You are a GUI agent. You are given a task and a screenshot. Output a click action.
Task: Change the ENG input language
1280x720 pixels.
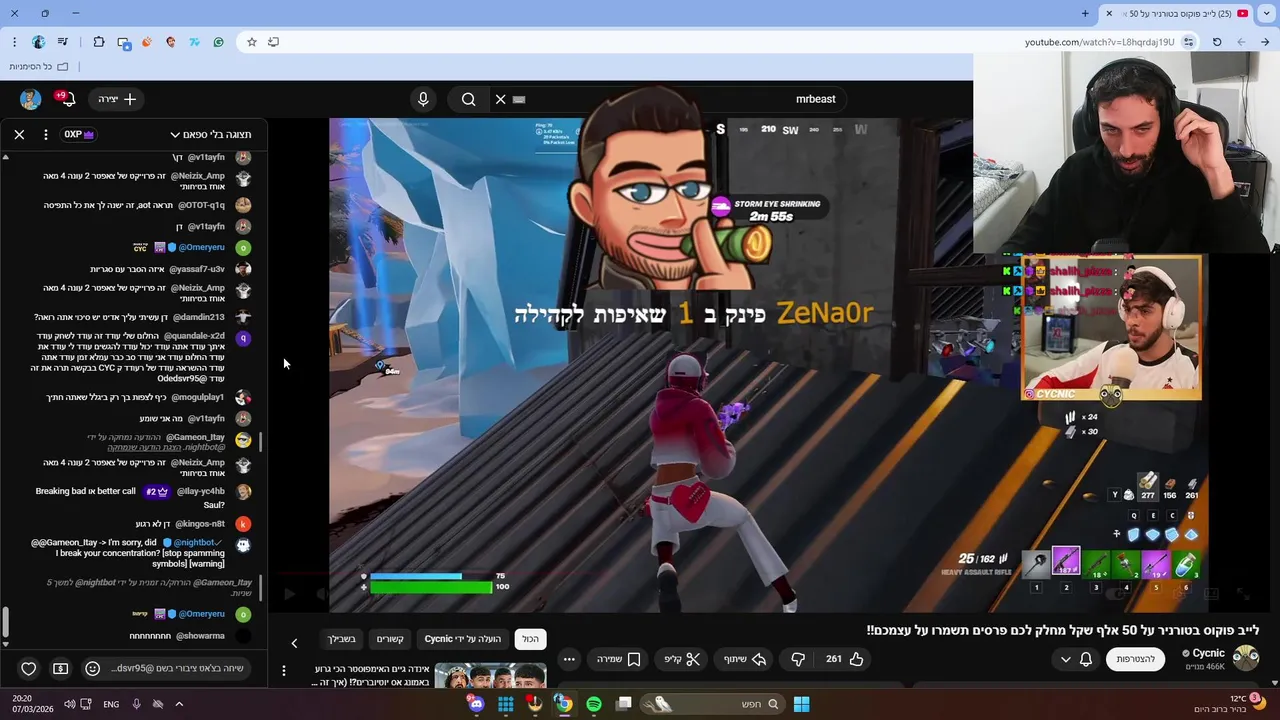click(111, 704)
